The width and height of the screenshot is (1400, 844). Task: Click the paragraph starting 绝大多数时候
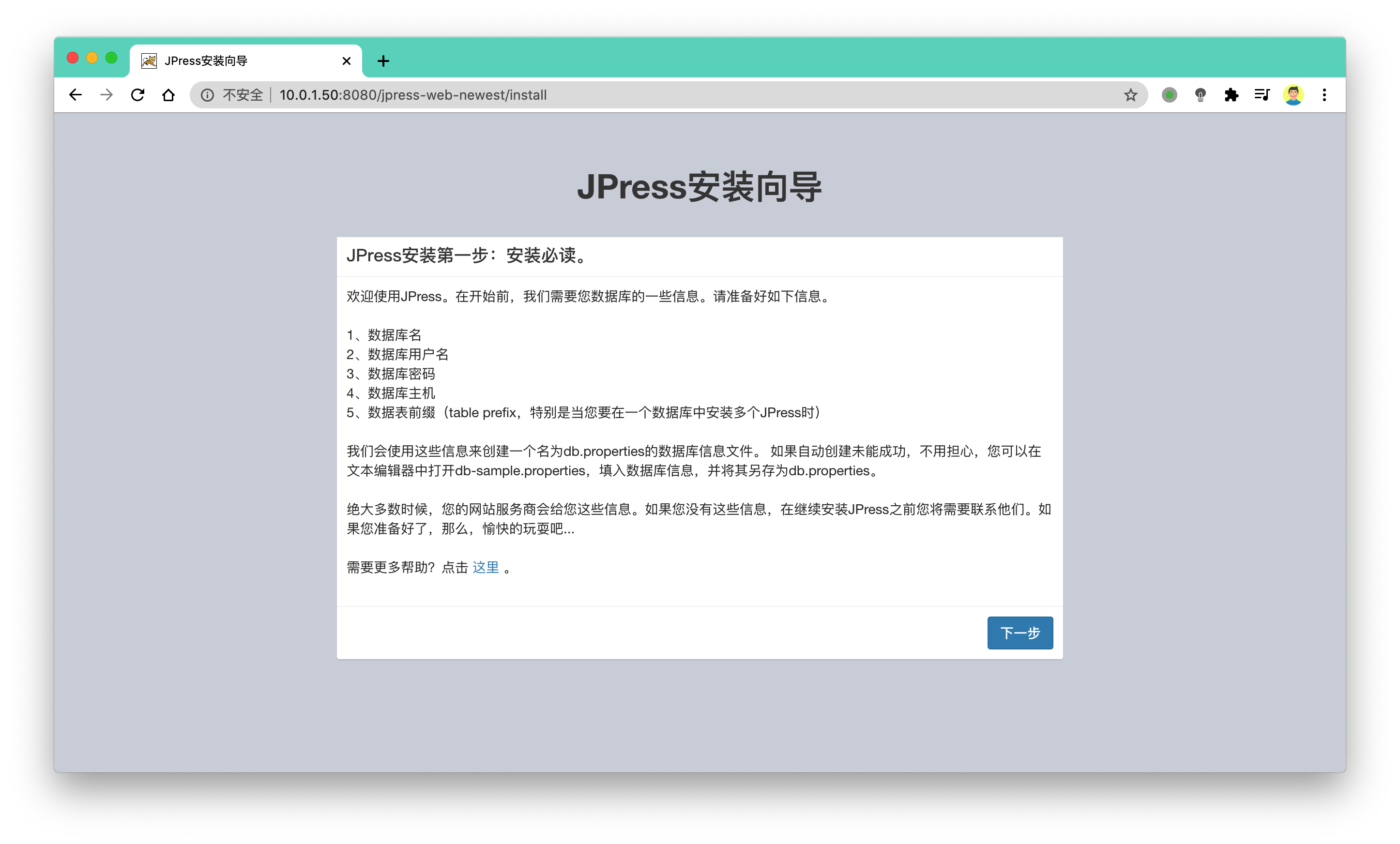coord(699,519)
